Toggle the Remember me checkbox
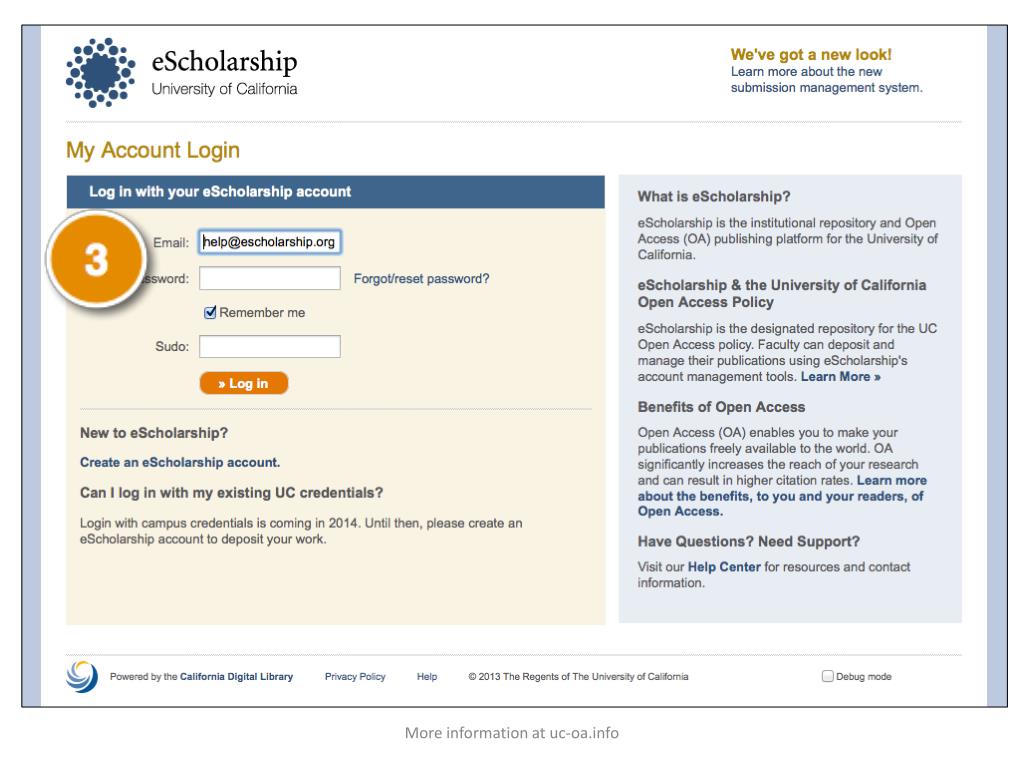Screen dimensions: 1024x768 pos(210,313)
